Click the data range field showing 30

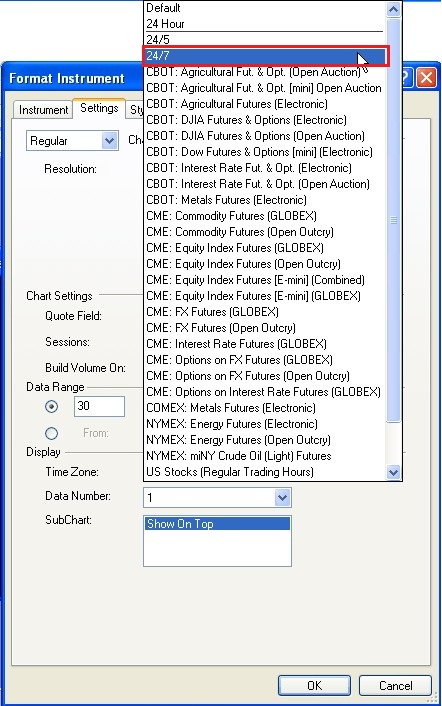(99, 407)
